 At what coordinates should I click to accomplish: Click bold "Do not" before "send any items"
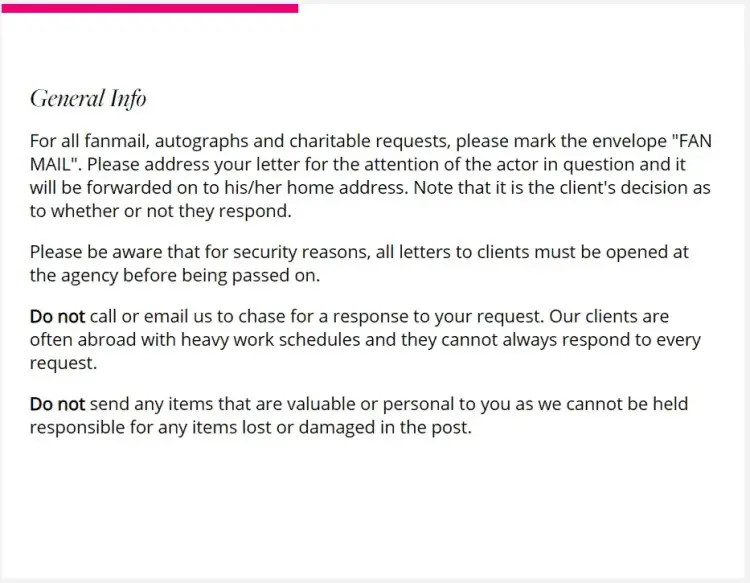57,405
